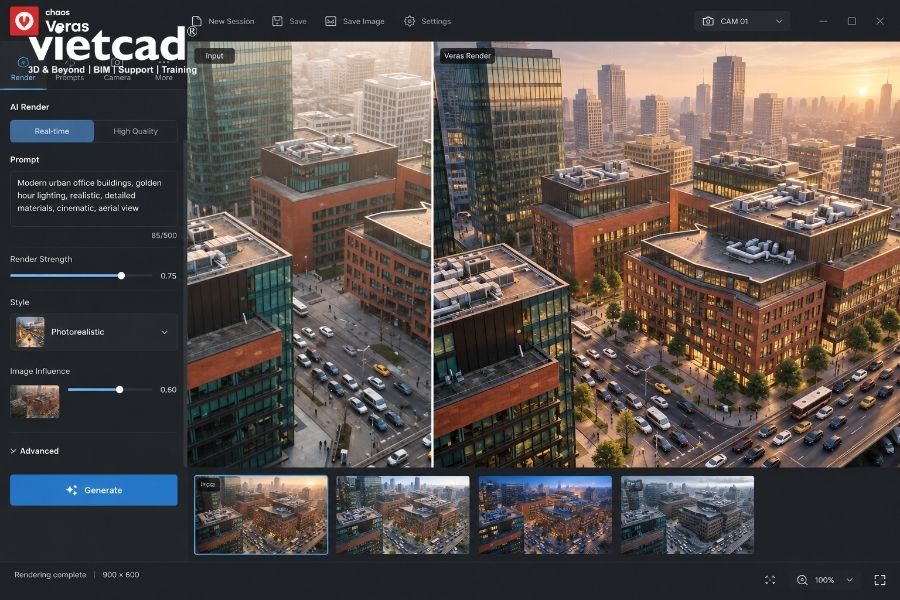Screen dimensions: 900x600
Task: Switch to the Prompts tab
Action: (x=69, y=70)
